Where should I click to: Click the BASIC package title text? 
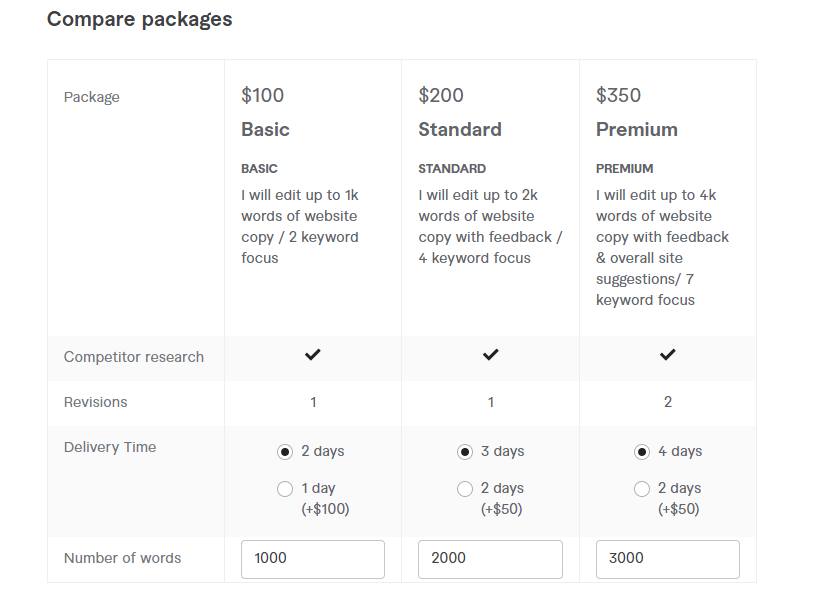(x=258, y=168)
